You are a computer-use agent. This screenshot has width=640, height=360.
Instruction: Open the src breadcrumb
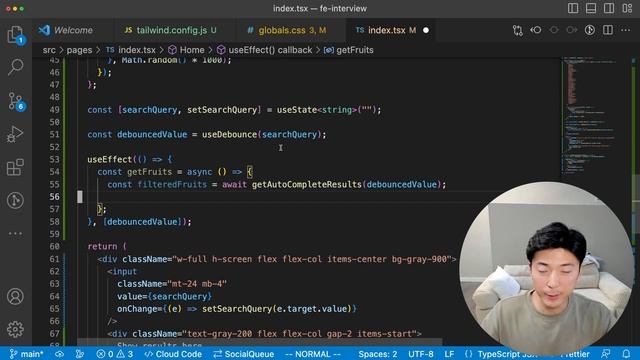(x=49, y=50)
